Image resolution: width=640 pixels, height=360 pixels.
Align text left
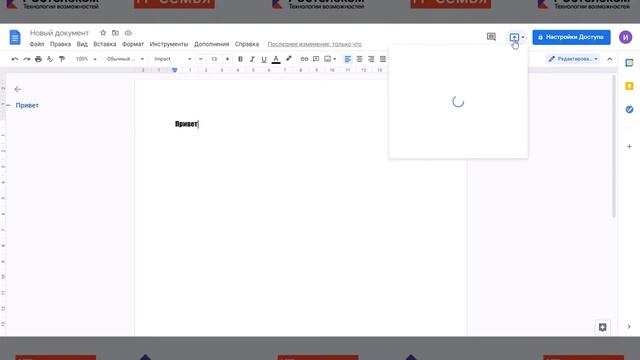[347, 59]
